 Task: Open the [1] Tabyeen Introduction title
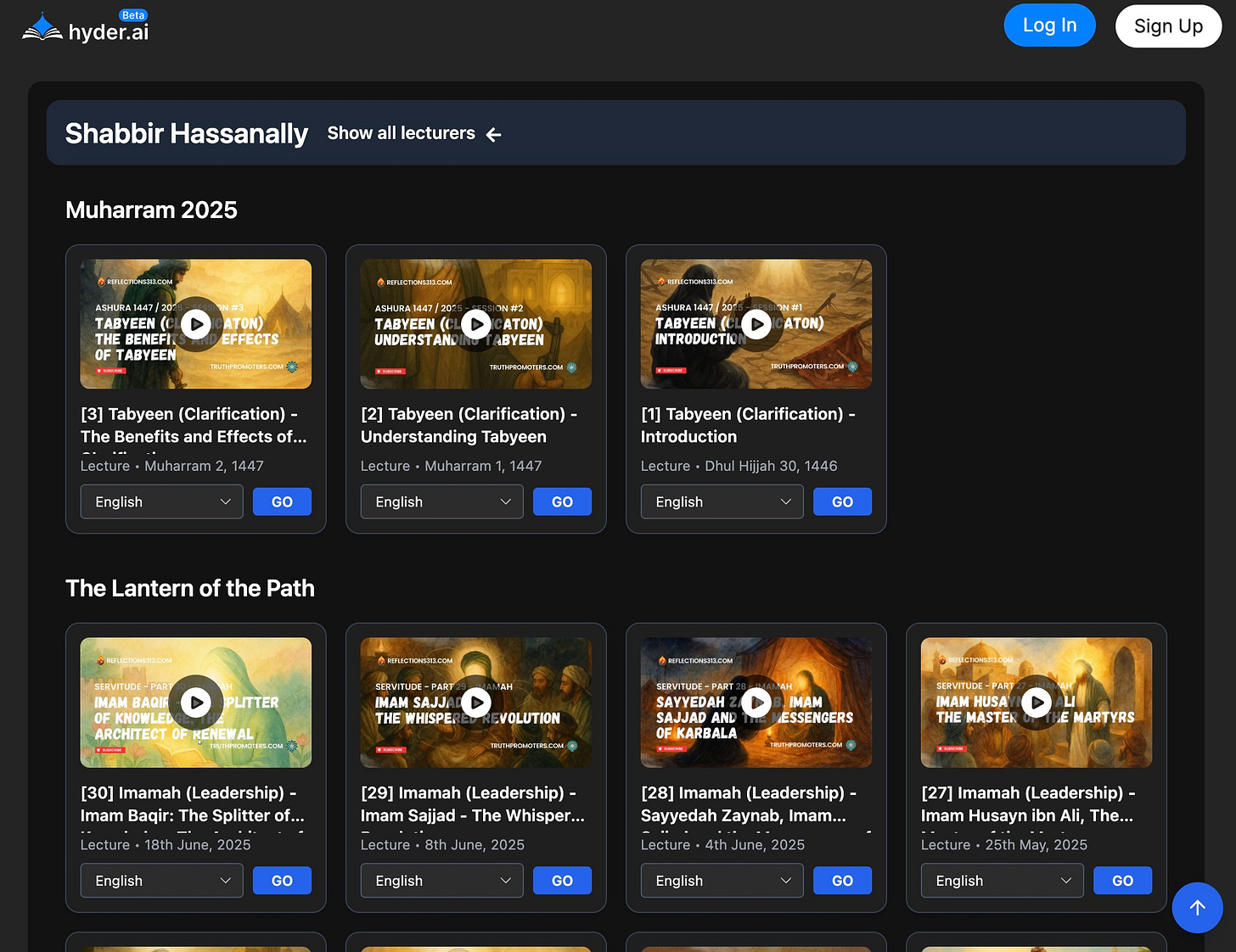(x=748, y=425)
